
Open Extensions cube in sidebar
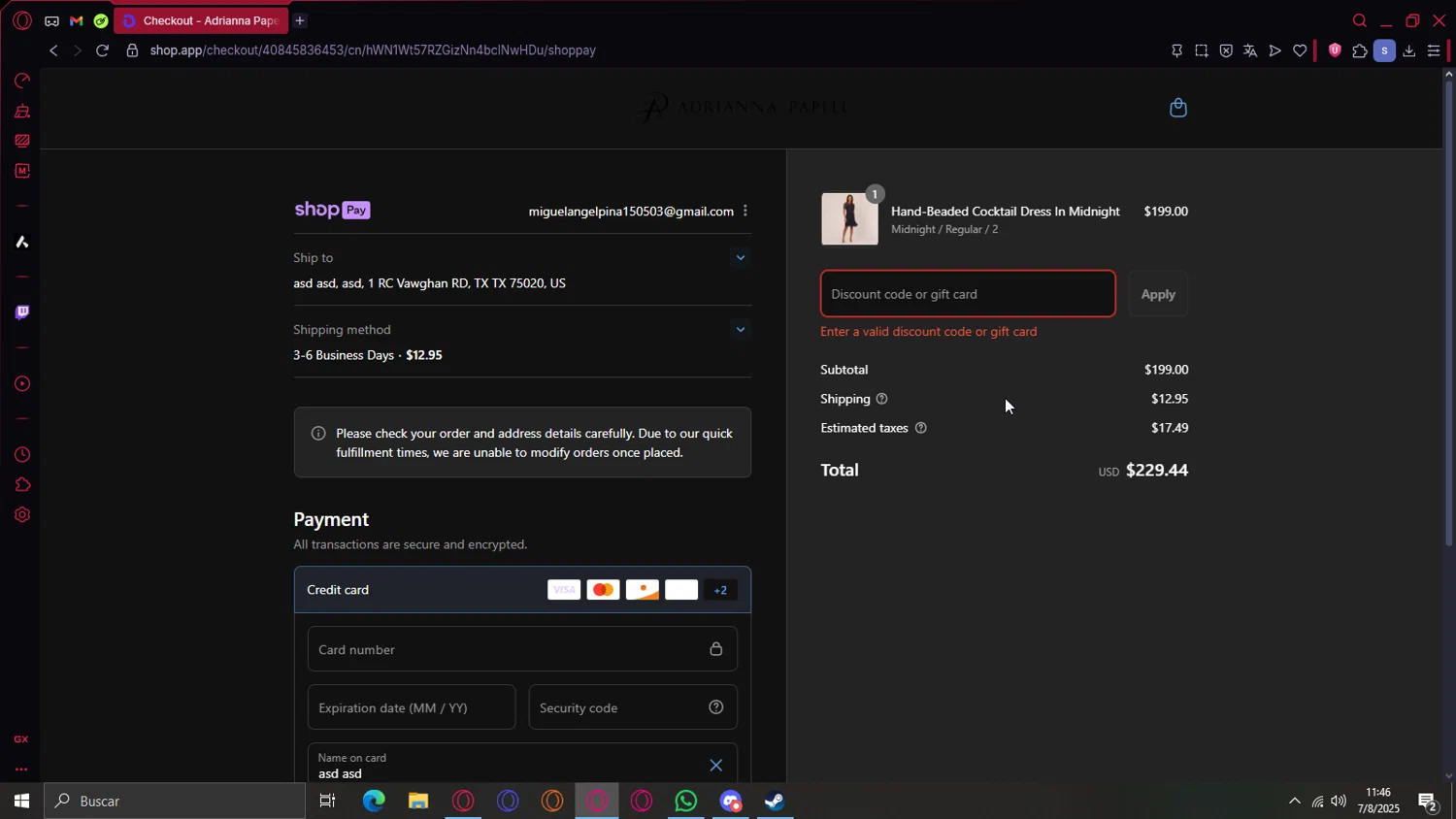tap(21, 484)
